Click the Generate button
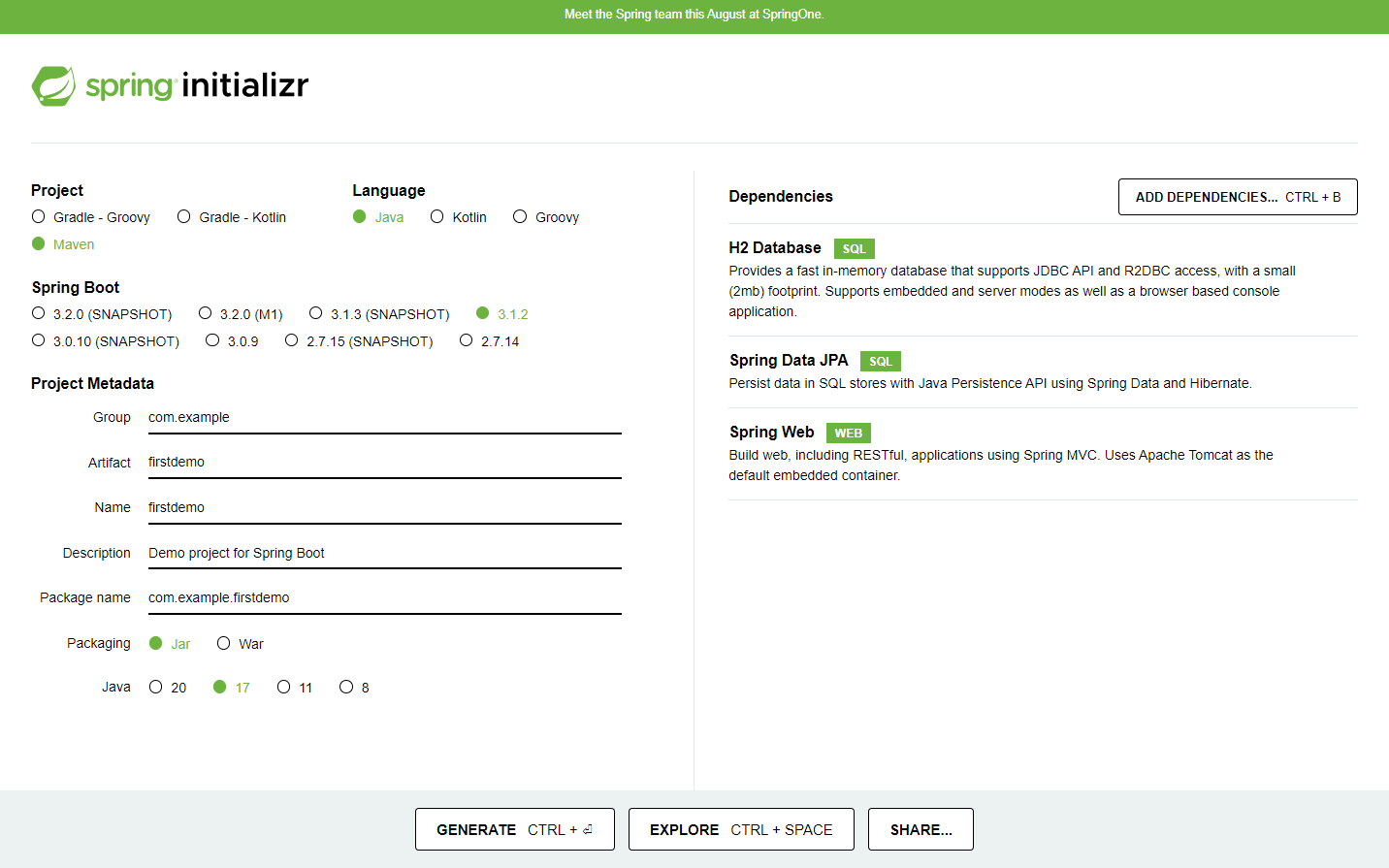 coord(515,829)
